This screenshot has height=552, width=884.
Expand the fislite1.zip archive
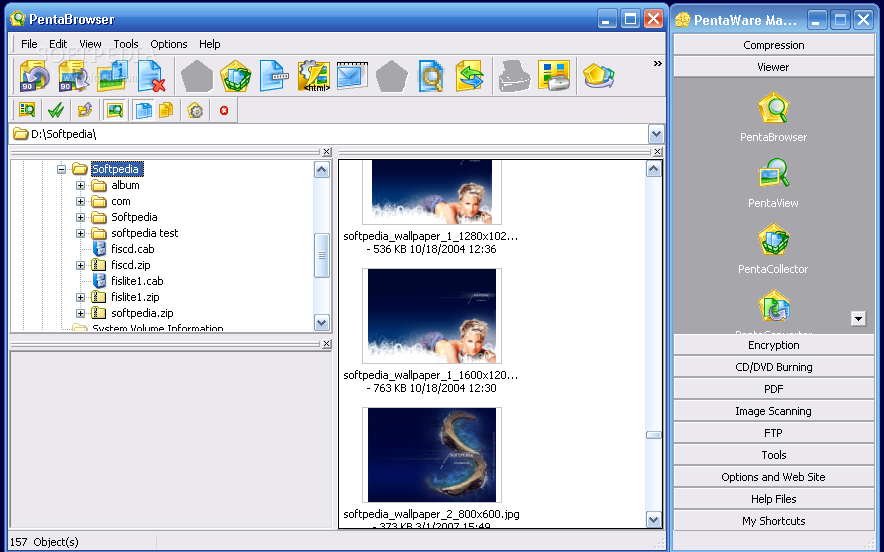(80, 297)
